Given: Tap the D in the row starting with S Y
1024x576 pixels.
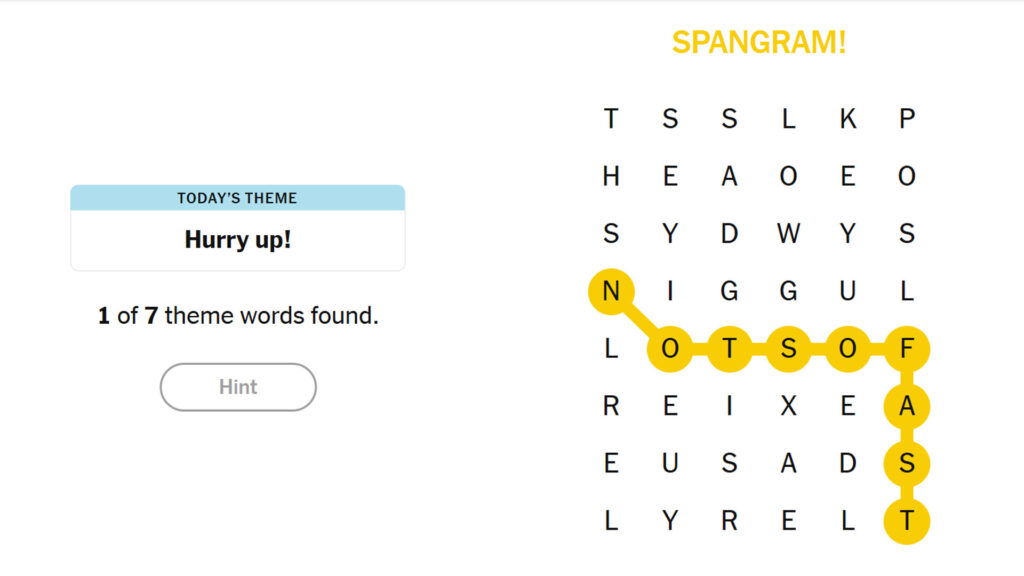Looking at the screenshot, I should tap(730, 234).
